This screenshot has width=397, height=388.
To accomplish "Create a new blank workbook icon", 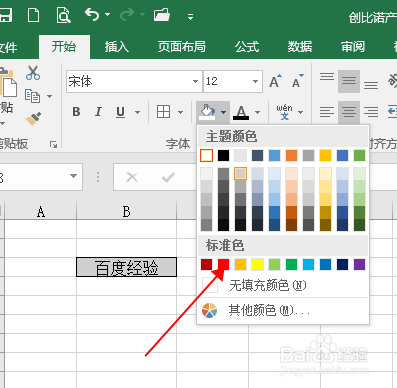I will [x=33, y=15].
